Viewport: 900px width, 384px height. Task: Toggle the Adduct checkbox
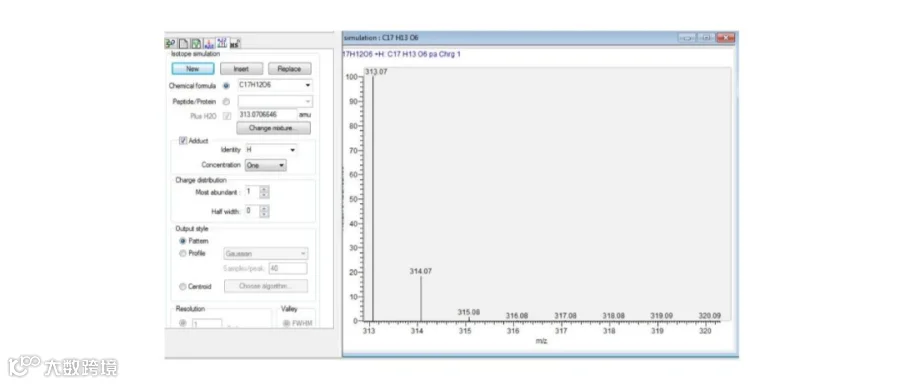(183, 141)
